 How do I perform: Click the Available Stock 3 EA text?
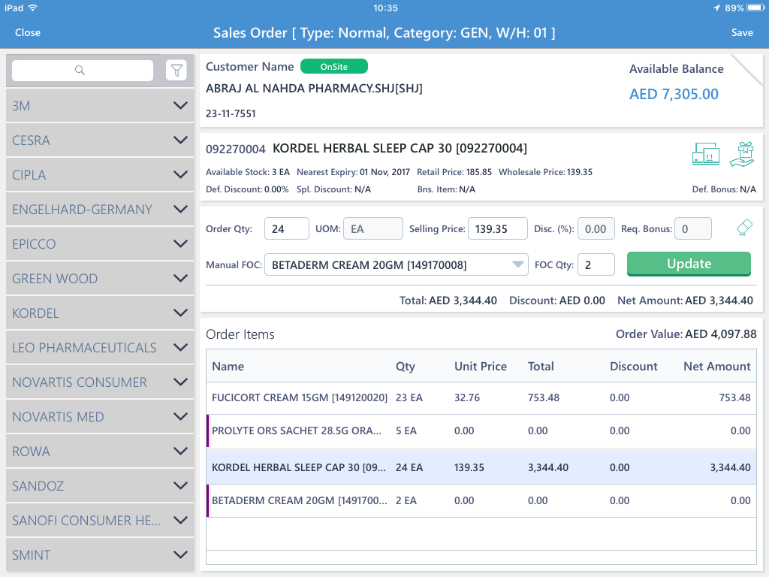247,172
